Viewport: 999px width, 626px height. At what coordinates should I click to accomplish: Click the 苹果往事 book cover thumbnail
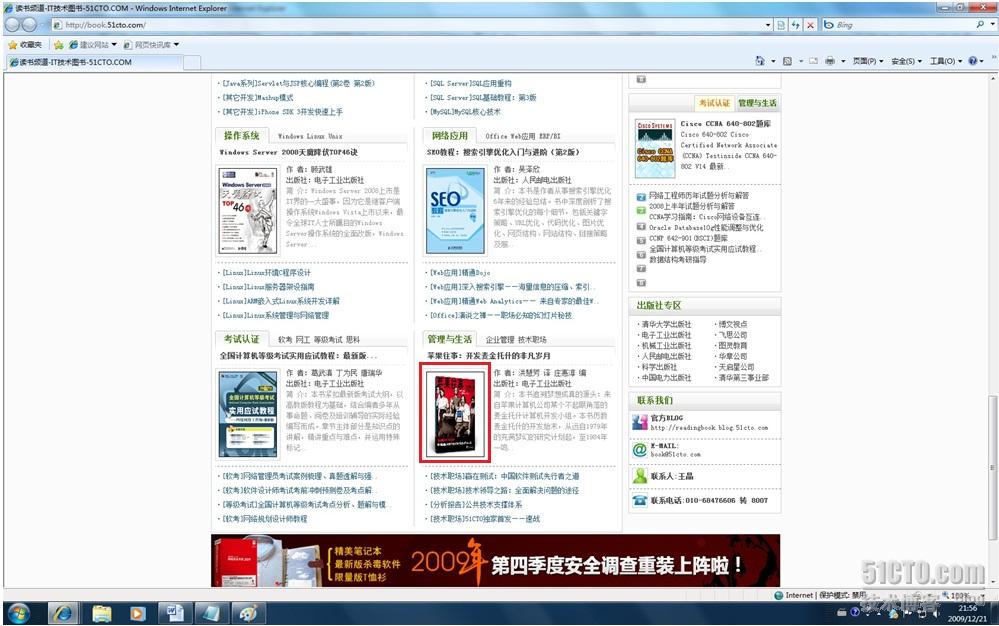point(454,412)
